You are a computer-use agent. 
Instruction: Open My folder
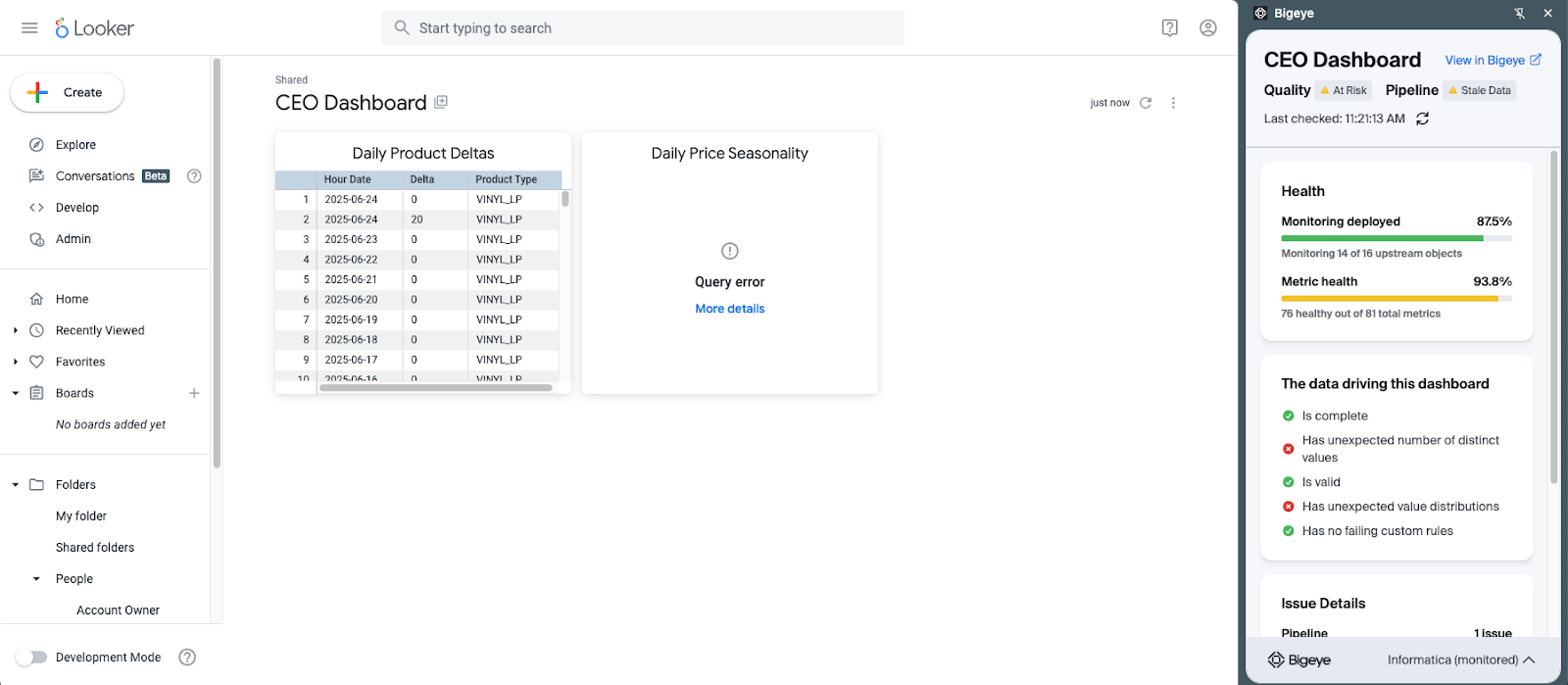pyautogui.click(x=81, y=516)
